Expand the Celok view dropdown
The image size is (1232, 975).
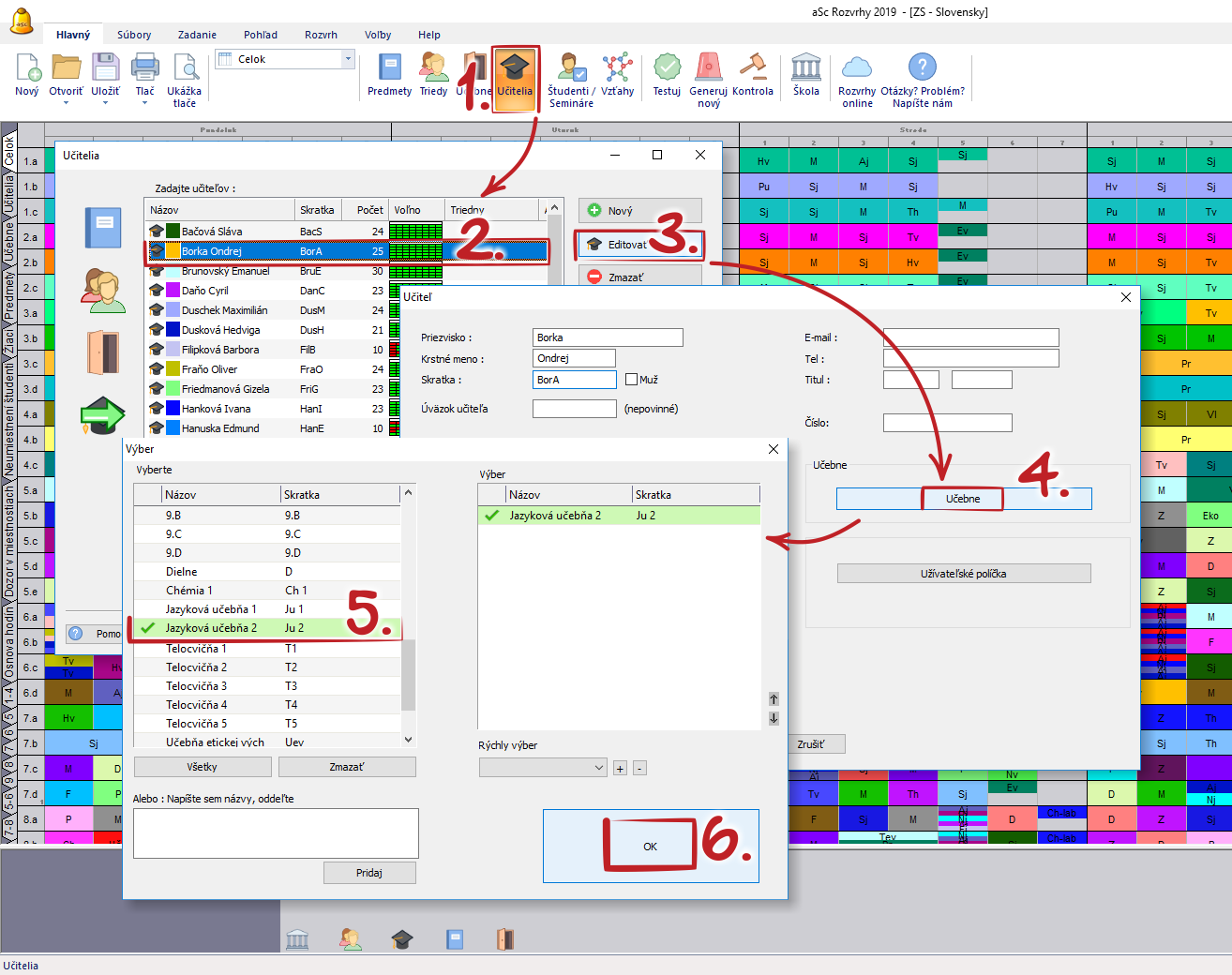point(348,59)
